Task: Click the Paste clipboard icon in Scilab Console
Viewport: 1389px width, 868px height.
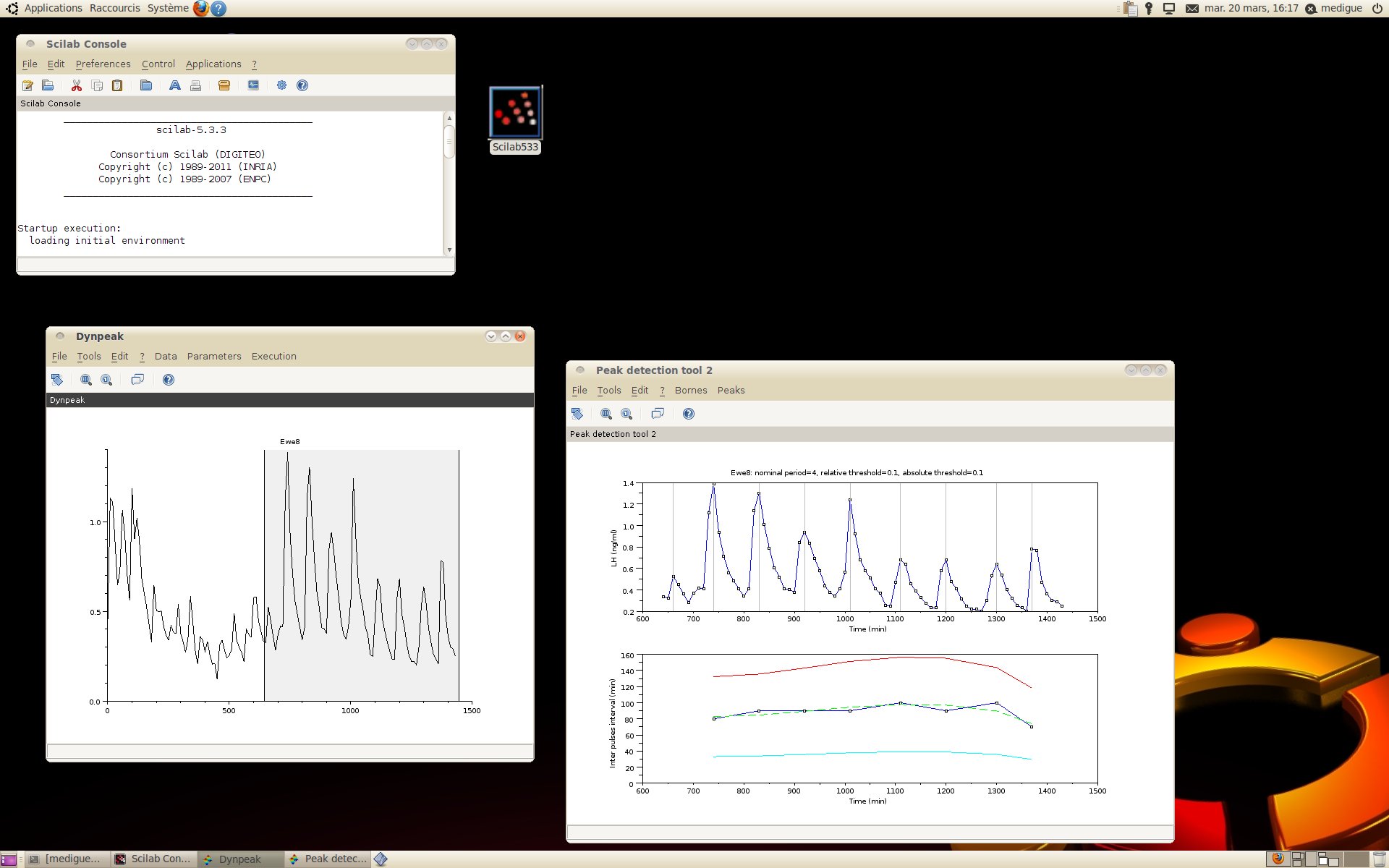Action: tap(117, 85)
